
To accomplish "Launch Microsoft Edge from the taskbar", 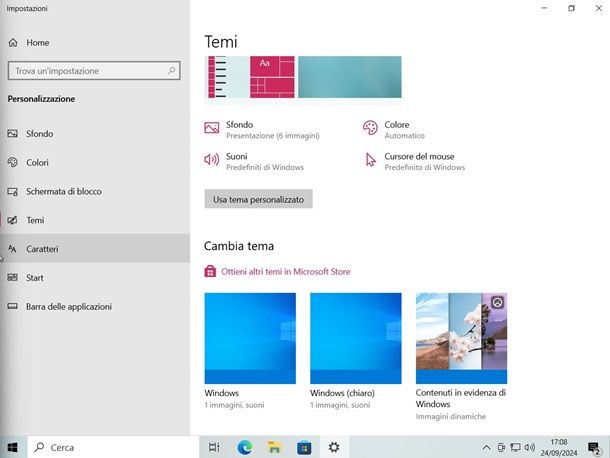I will (245, 447).
